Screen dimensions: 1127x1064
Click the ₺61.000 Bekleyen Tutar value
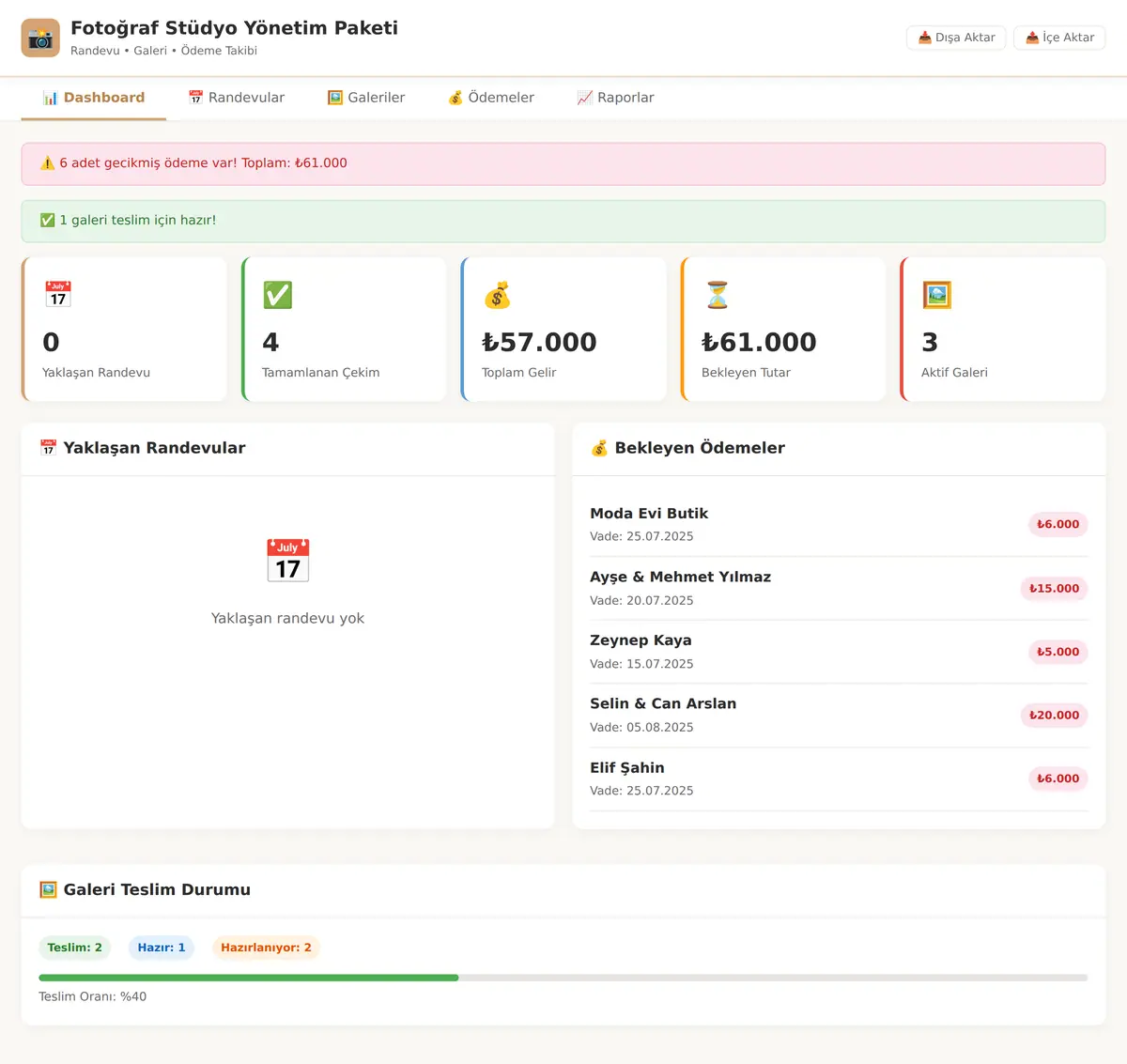759,342
